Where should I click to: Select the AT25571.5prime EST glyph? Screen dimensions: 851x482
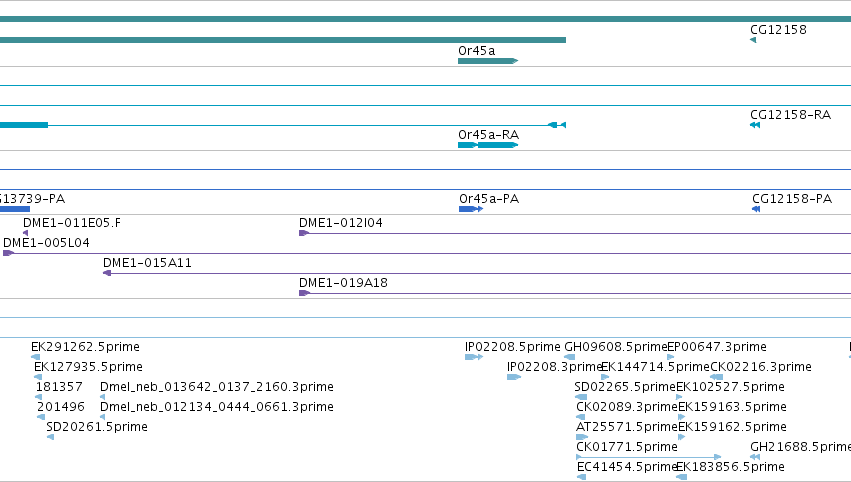[582, 437]
